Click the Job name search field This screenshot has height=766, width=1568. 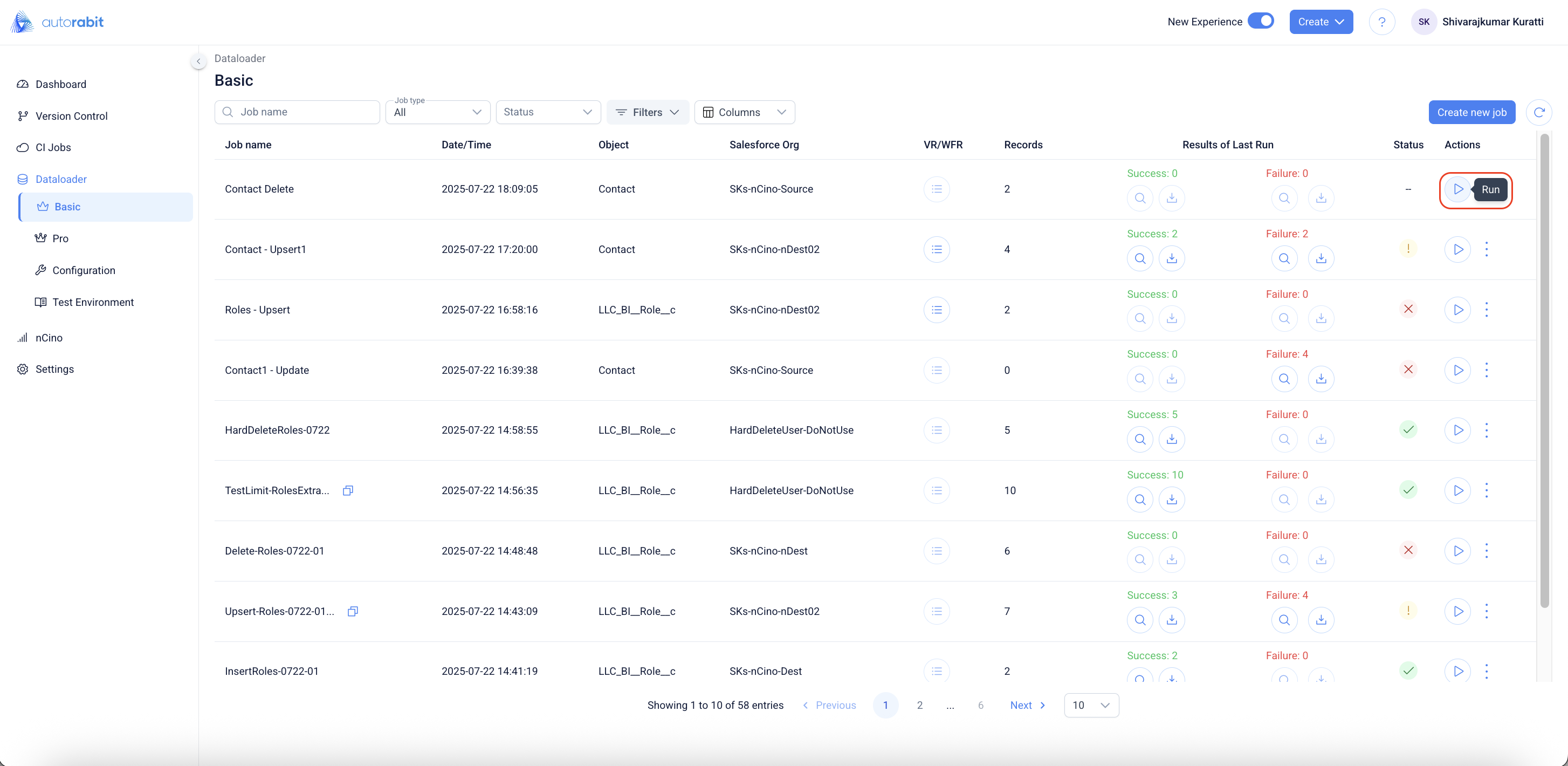298,113
